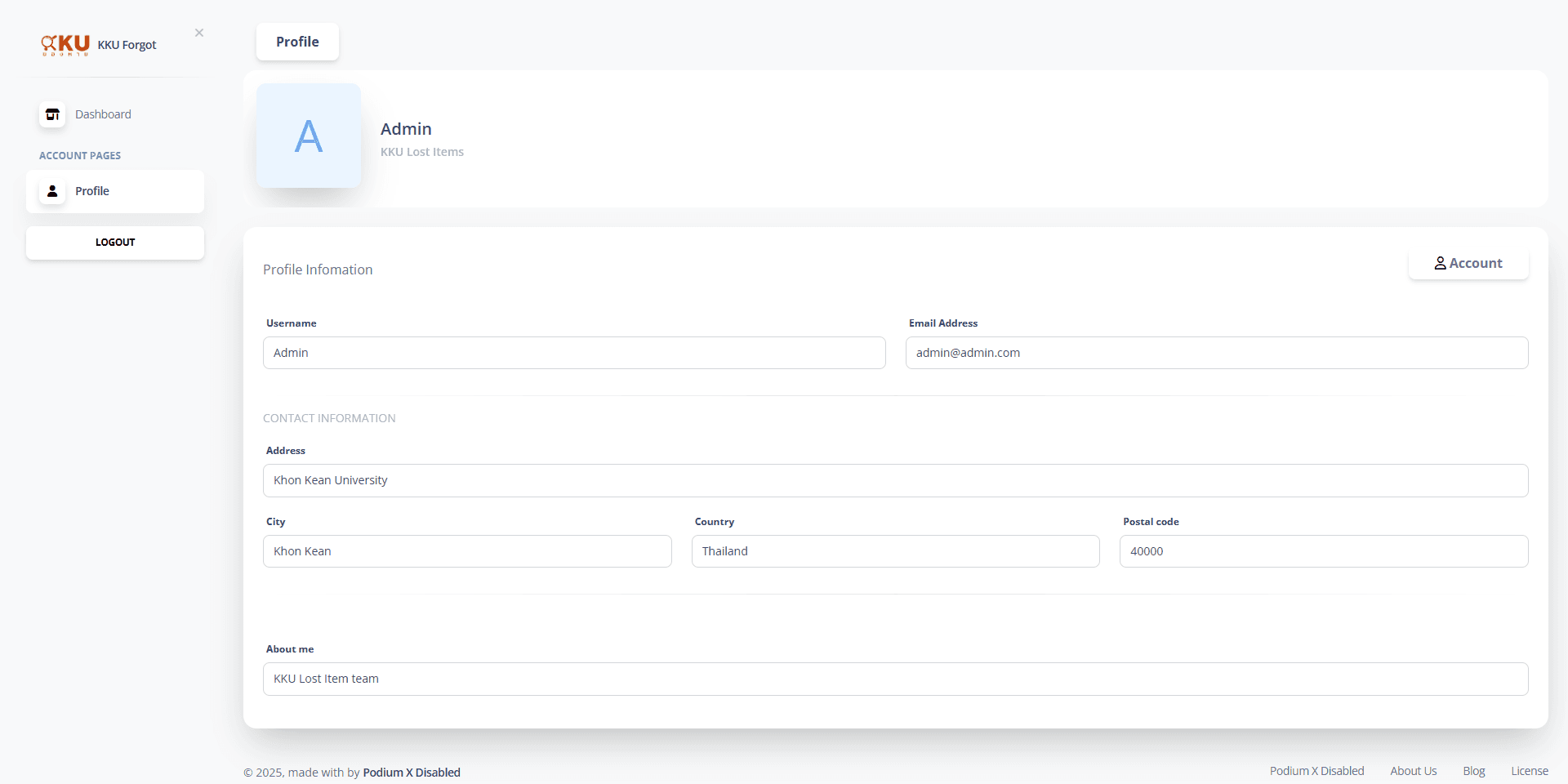Open the License link in footer
Image resolution: width=1568 pixels, height=784 pixels.
tap(1529, 771)
